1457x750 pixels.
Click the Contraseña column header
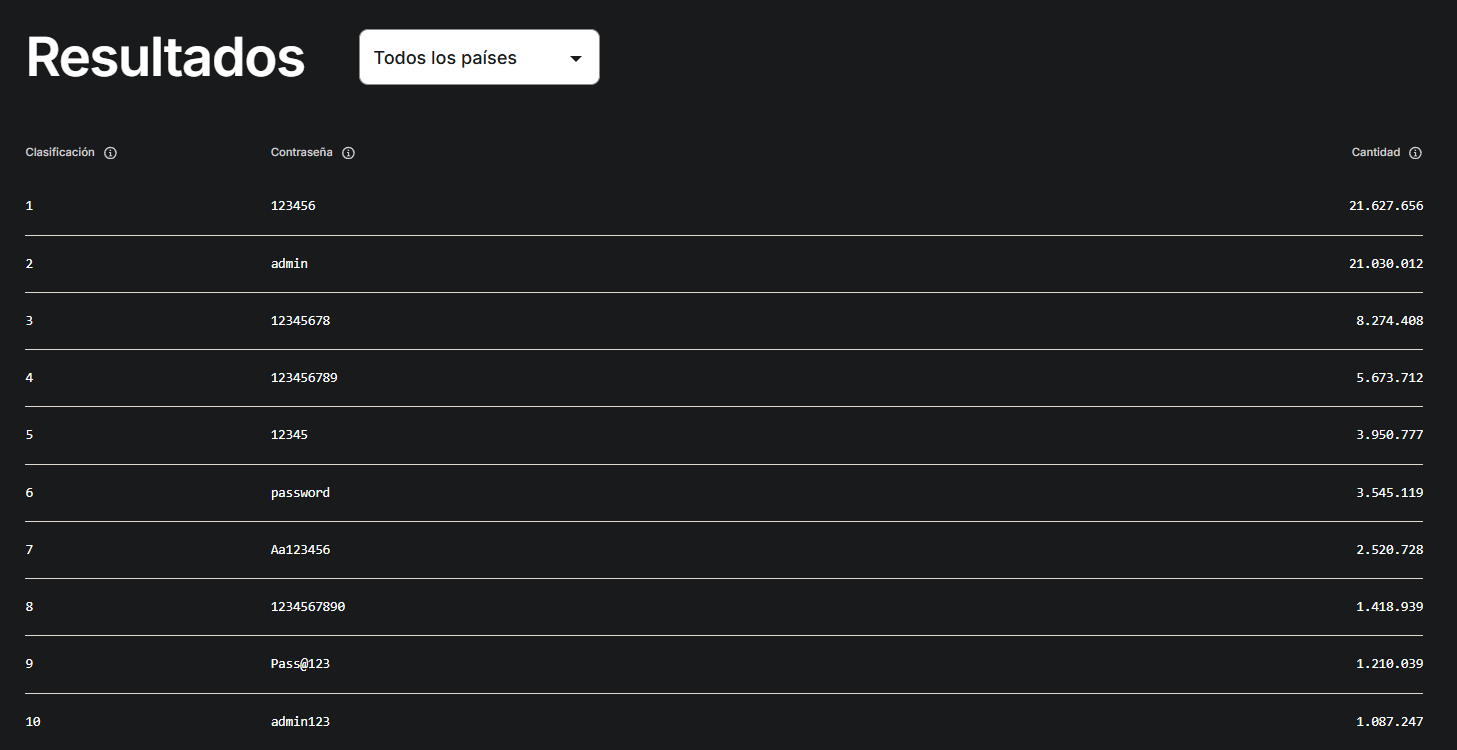pyautogui.click(x=301, y=152)
